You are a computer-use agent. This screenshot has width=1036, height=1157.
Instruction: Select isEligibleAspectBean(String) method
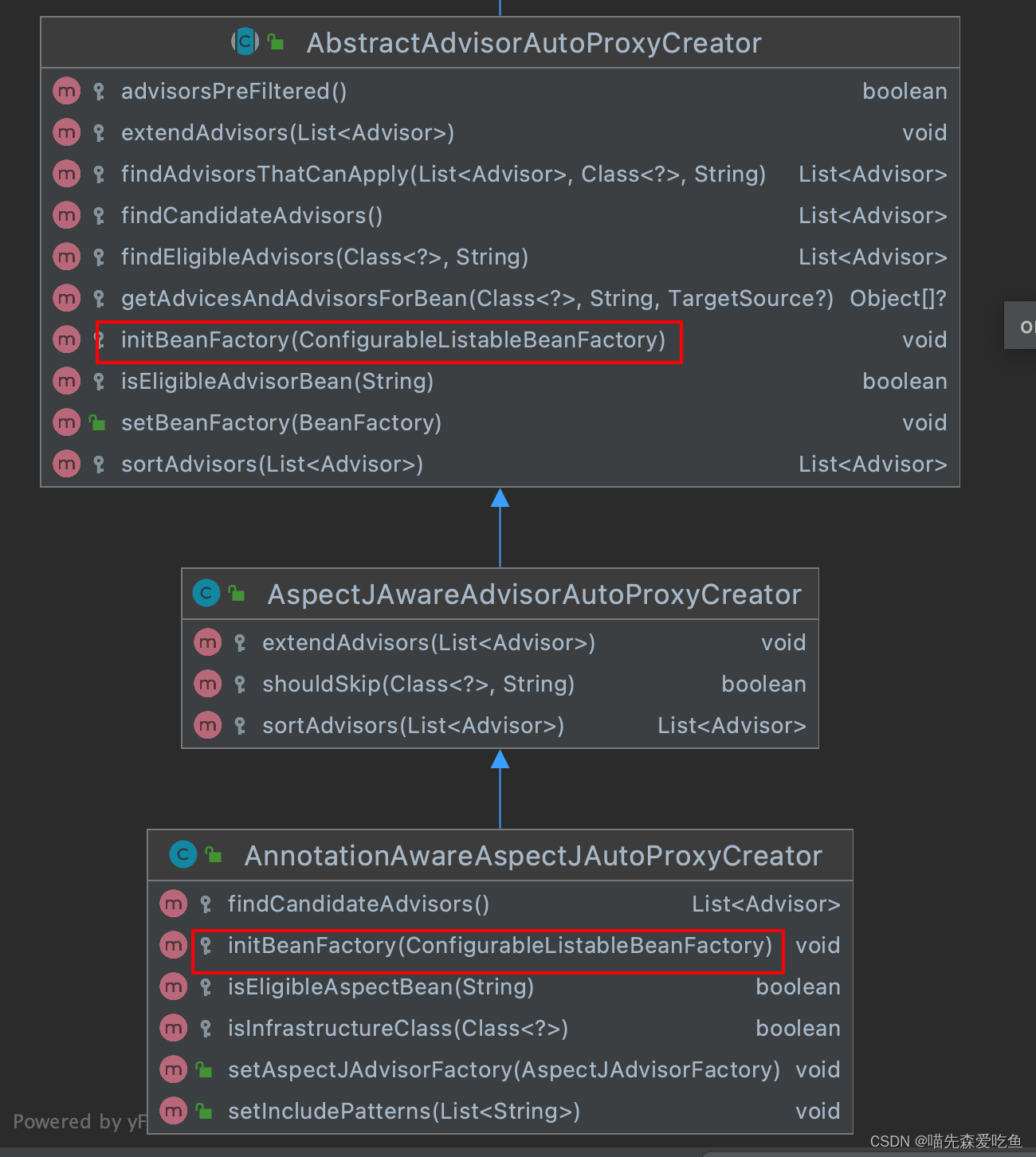(x=381, y=986)
